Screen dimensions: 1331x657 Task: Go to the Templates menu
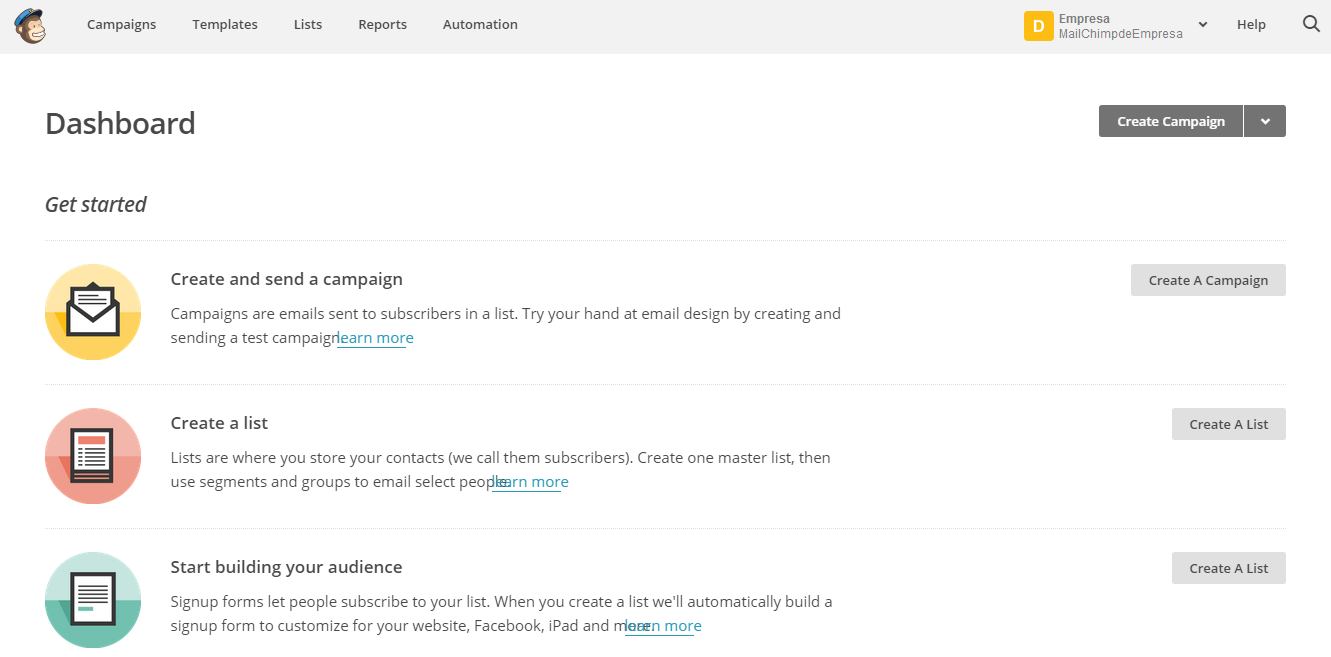(225, 24)
